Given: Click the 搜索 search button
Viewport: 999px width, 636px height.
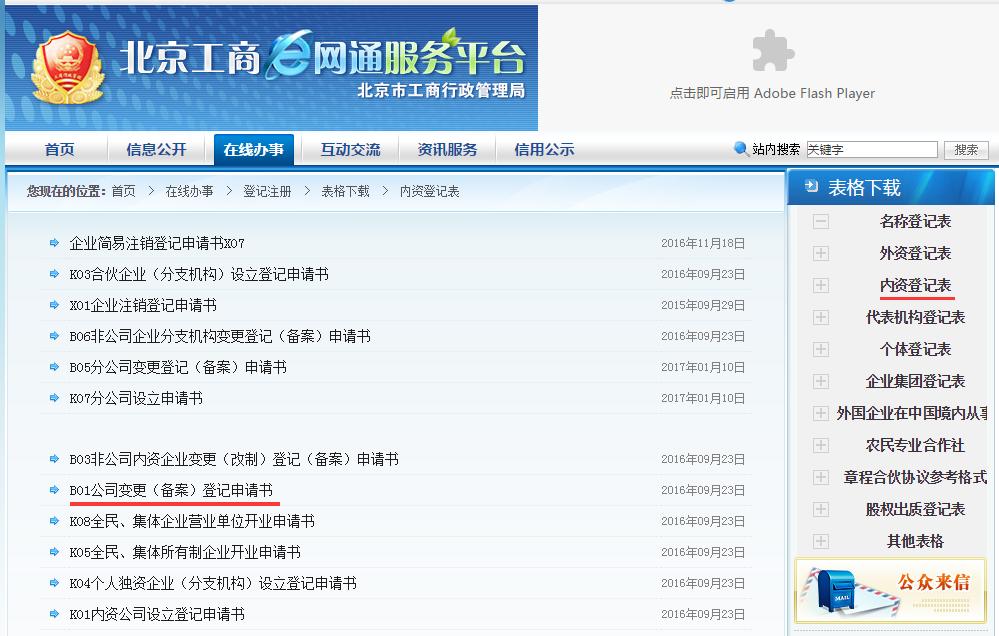Looking at the screenshot, I should (x=963, y=148).
